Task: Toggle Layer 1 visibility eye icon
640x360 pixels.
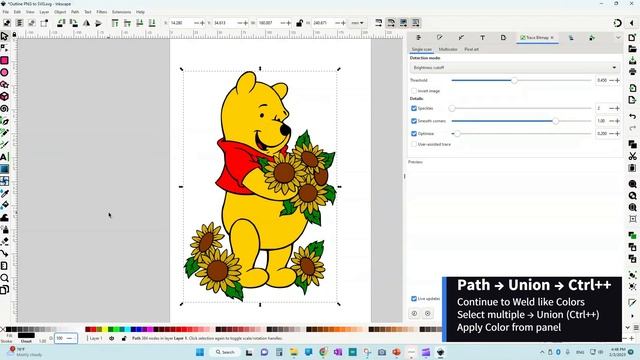Action: [x=111, y=338]
